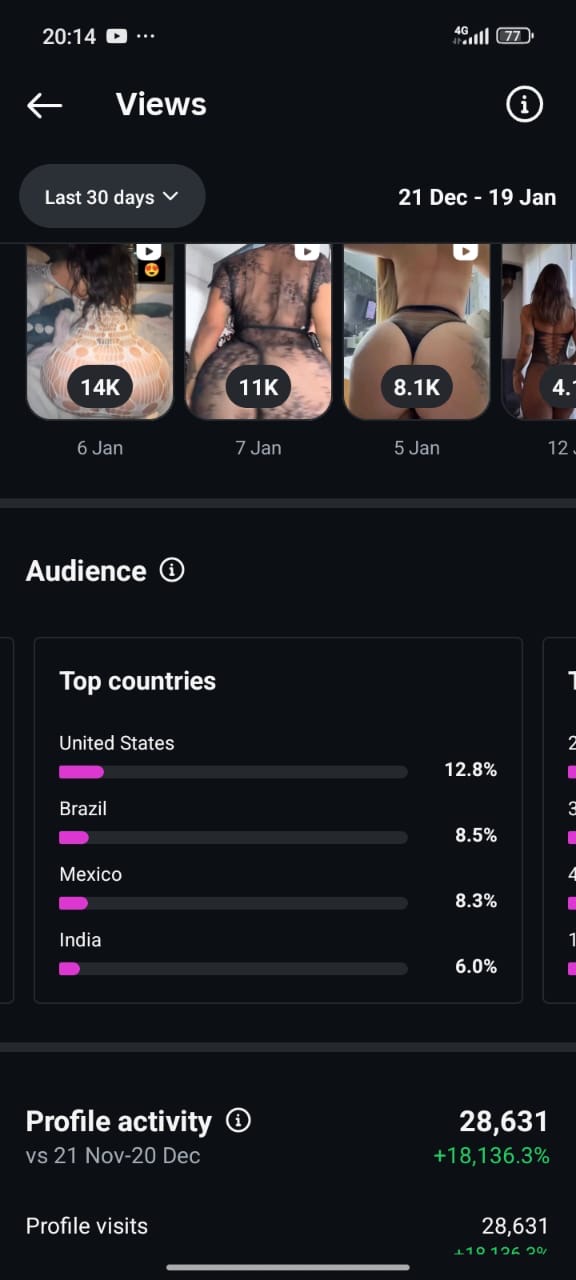This screenshot has width=576, height=1280.
Task: Tap the reel icon on the 11K thumbnail
Action: (307, 252)
